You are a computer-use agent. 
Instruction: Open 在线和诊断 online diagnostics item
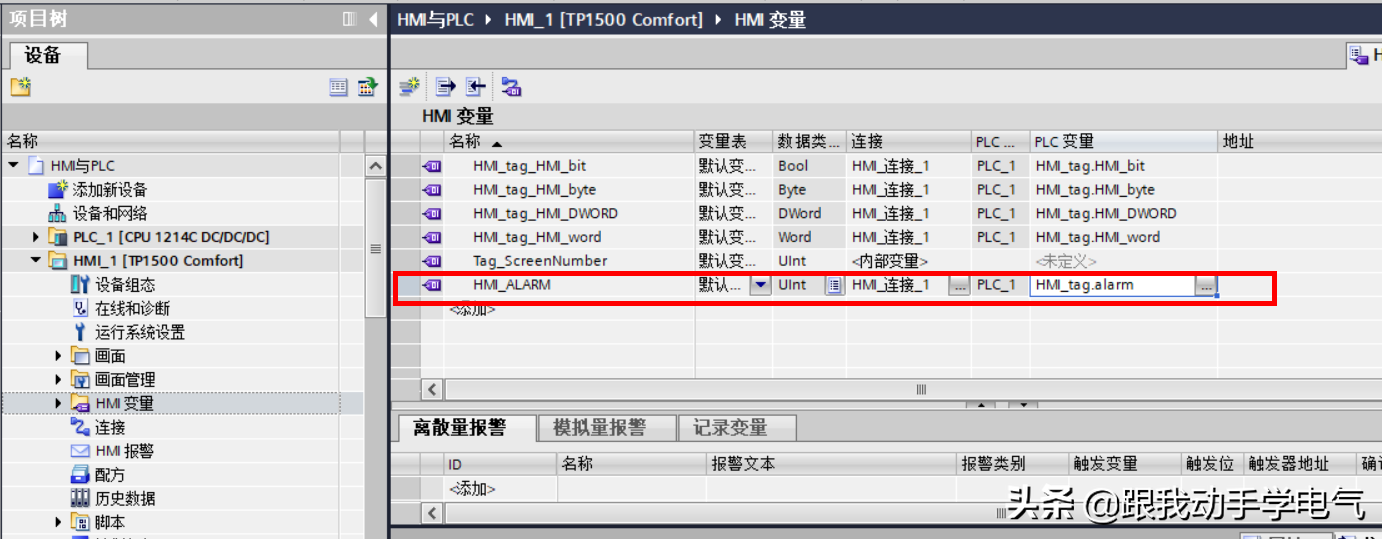click(132, 309)
